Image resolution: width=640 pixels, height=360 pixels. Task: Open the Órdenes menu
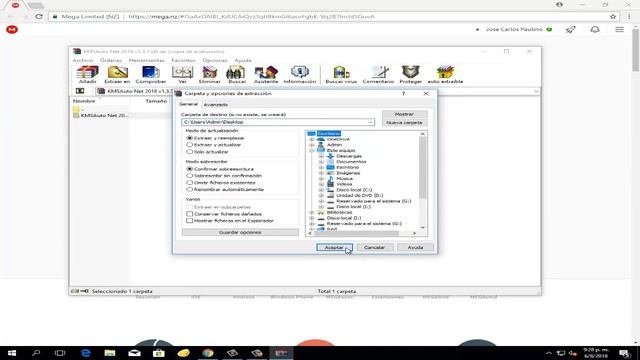tap(111, 60)
